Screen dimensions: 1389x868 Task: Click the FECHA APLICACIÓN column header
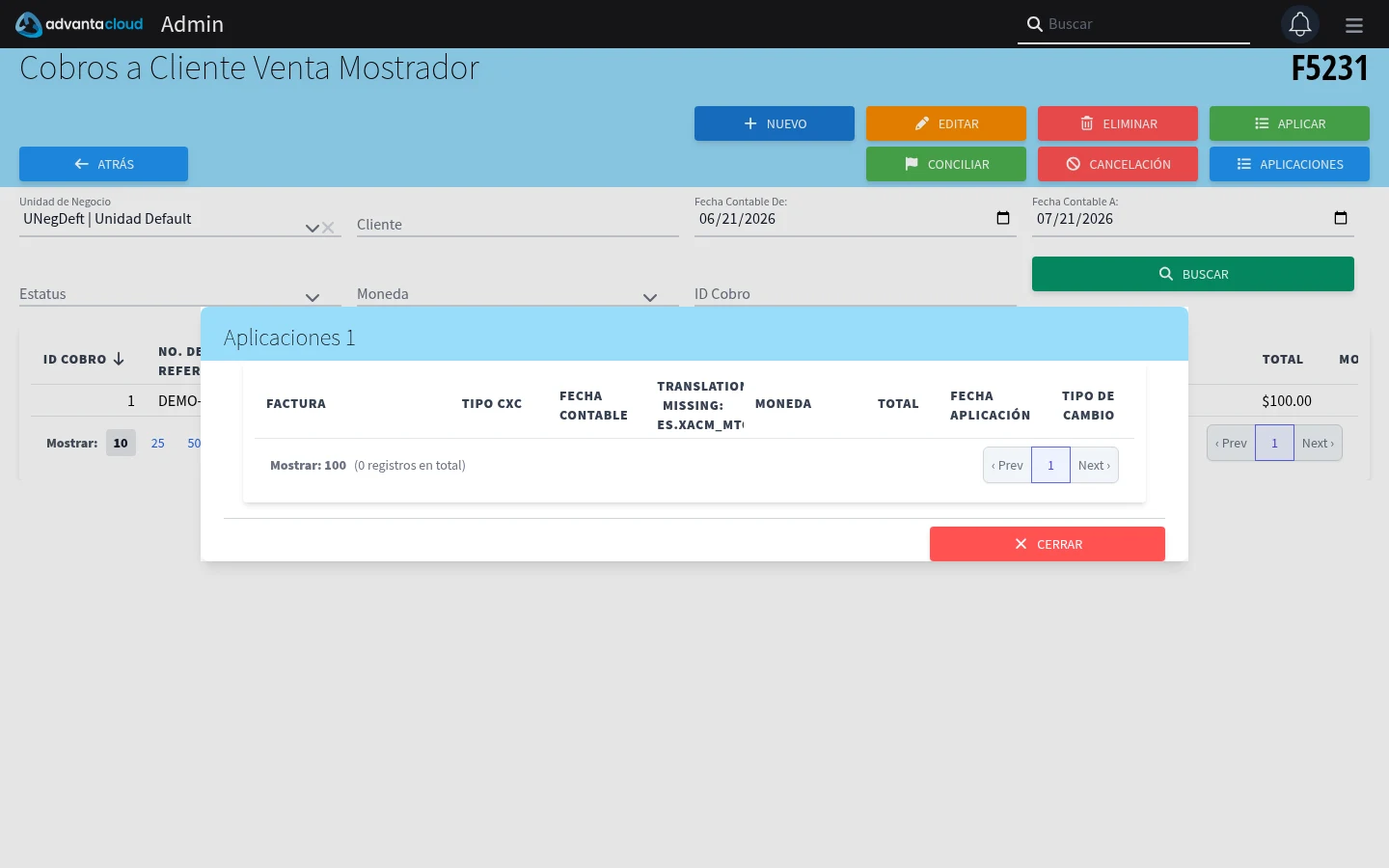[x=990, y=405]
